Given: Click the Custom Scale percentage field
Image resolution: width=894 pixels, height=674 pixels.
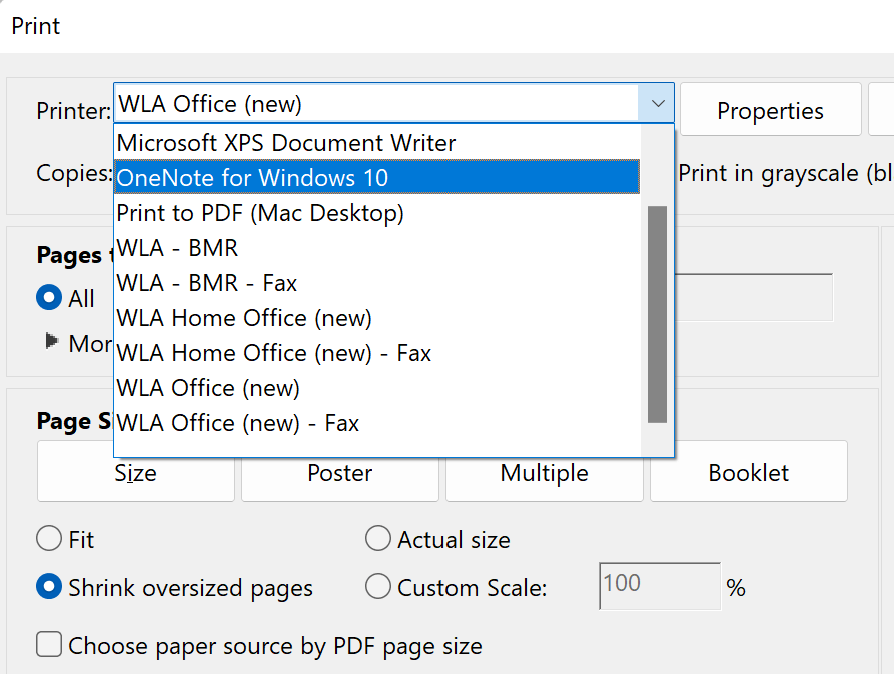Looking at the screenshot, I should coord(659,586).
